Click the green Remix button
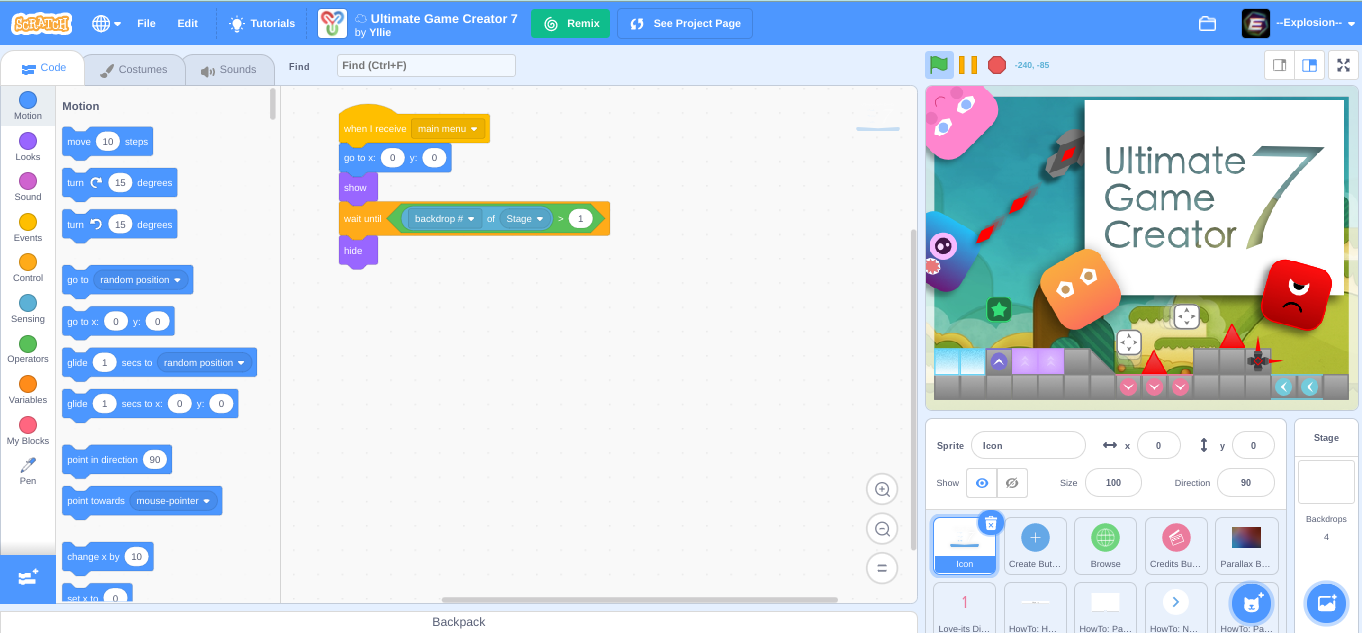This screenshot has height=633, width=1362. [x=570, y=22]
